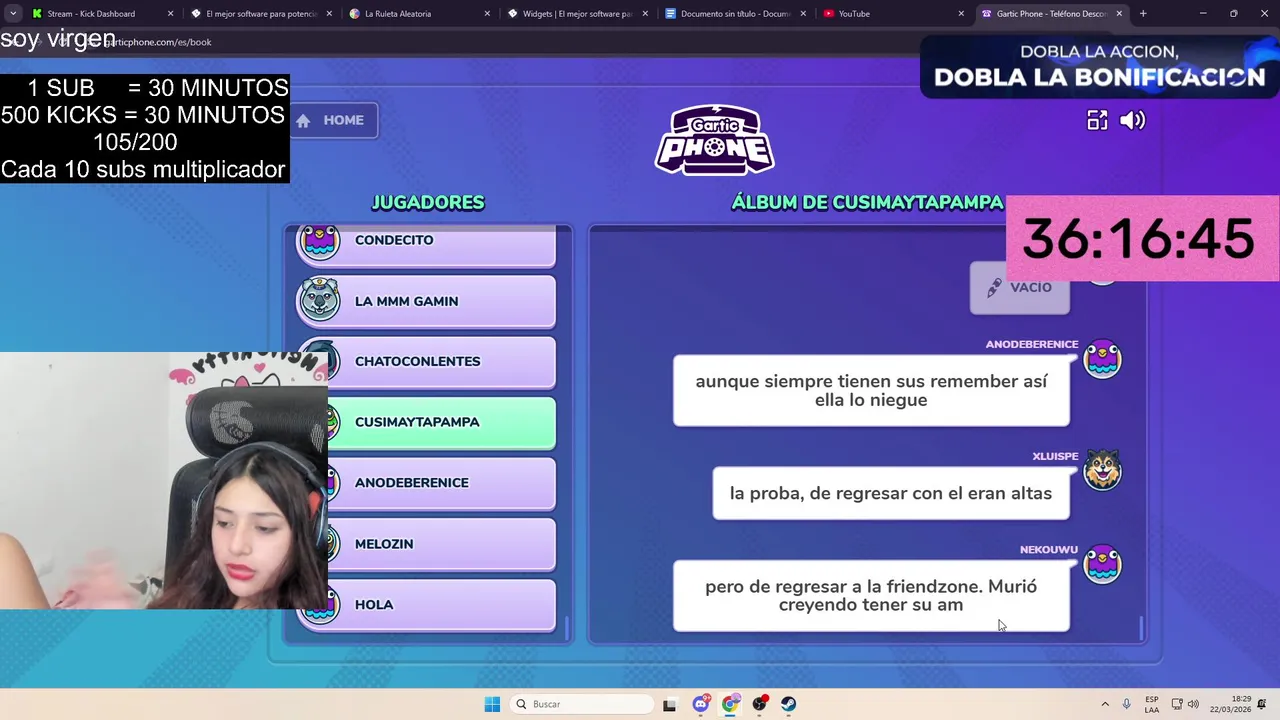This screenshot has width=1280, height=720.
Task: Switch to Stream - Kick Dashboard tab
Action: pos(100,14)
